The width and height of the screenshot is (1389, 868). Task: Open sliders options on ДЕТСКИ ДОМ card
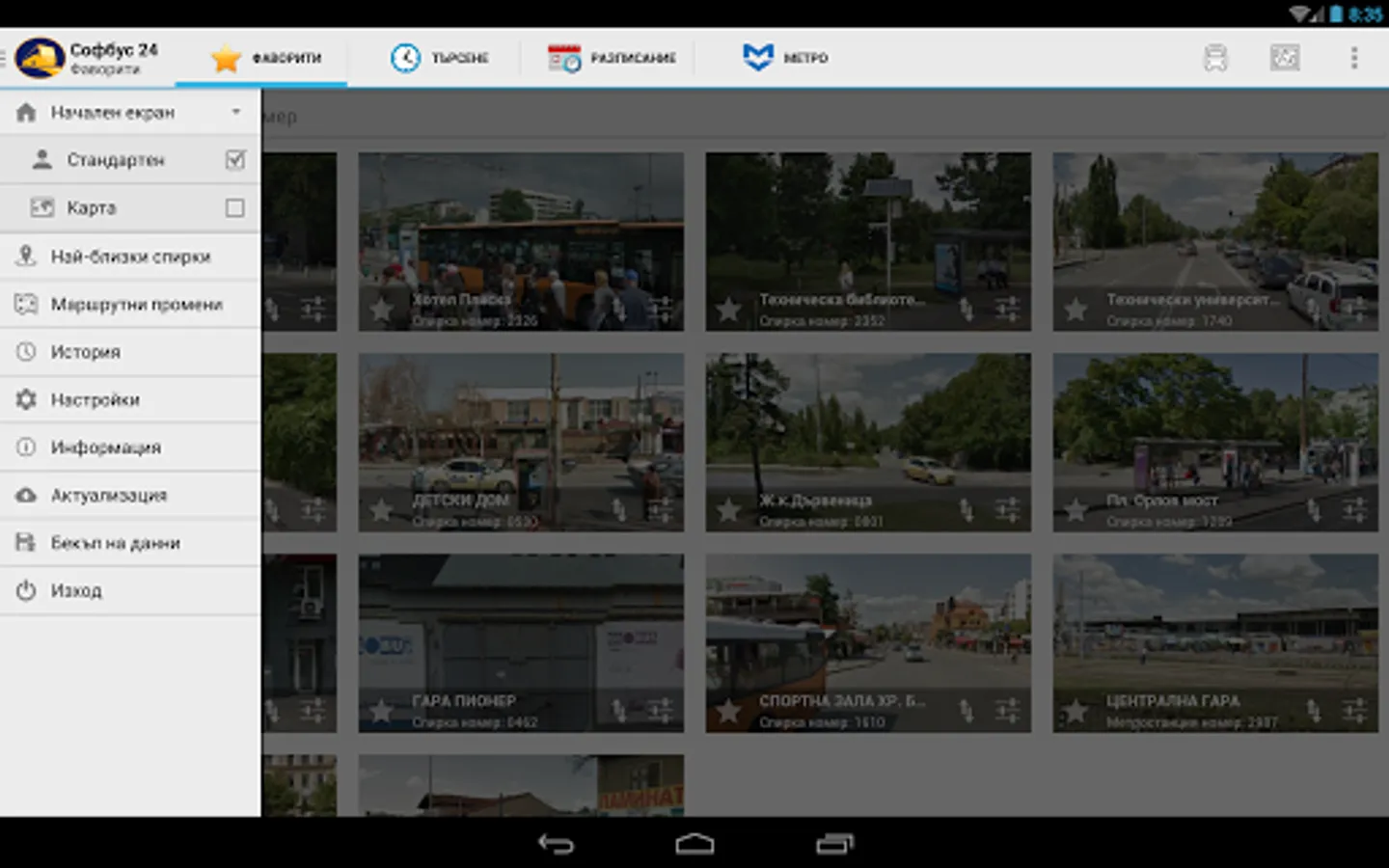[x=660, y=509]
